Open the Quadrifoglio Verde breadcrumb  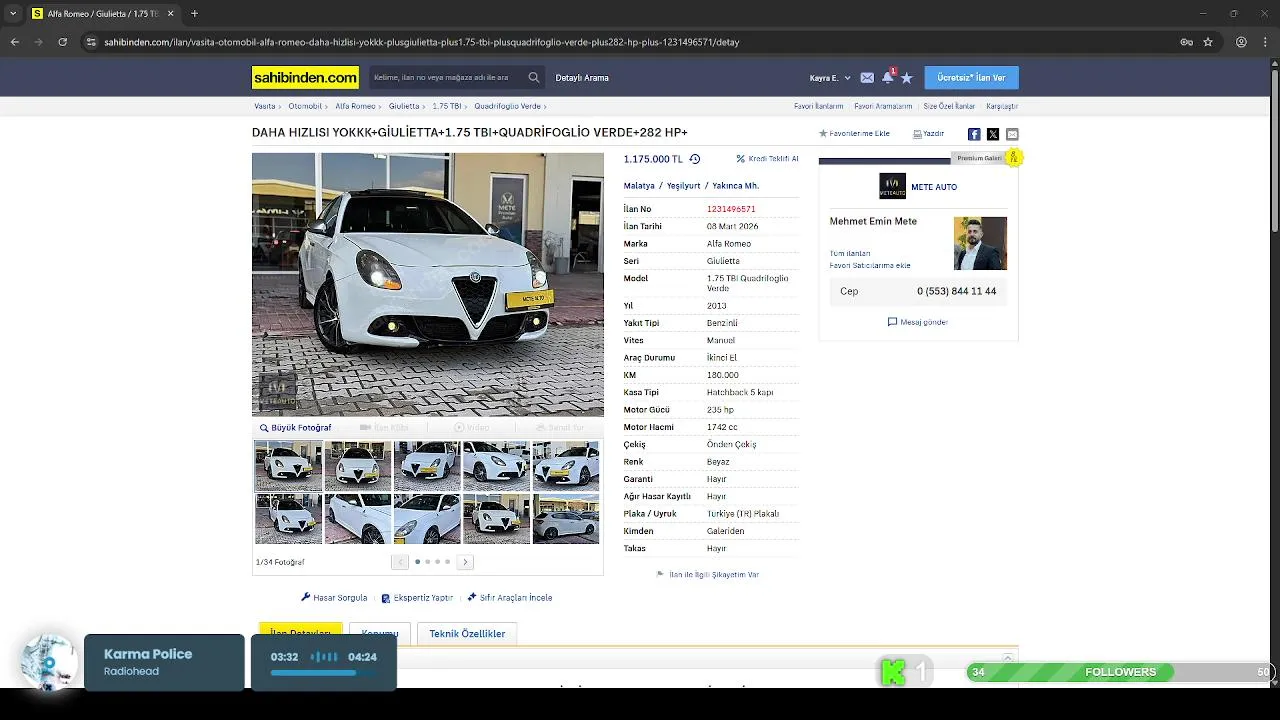coord(507,106)
